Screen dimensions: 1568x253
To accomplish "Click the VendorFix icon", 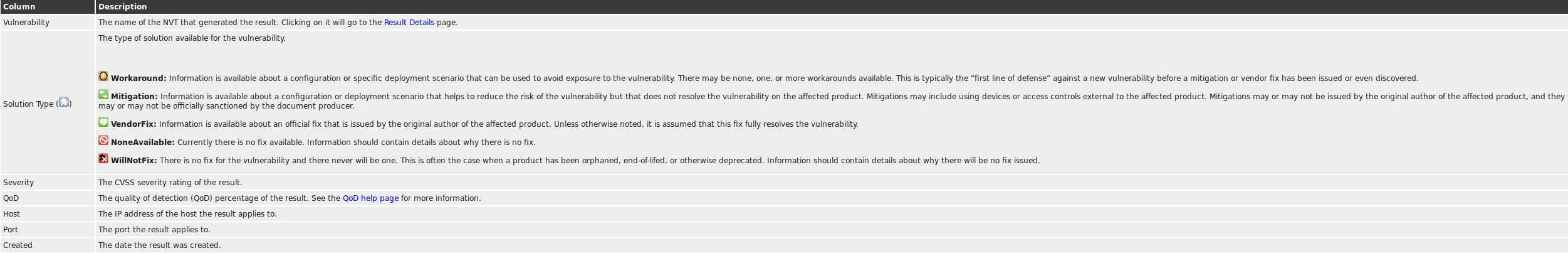I will (103, 122).
